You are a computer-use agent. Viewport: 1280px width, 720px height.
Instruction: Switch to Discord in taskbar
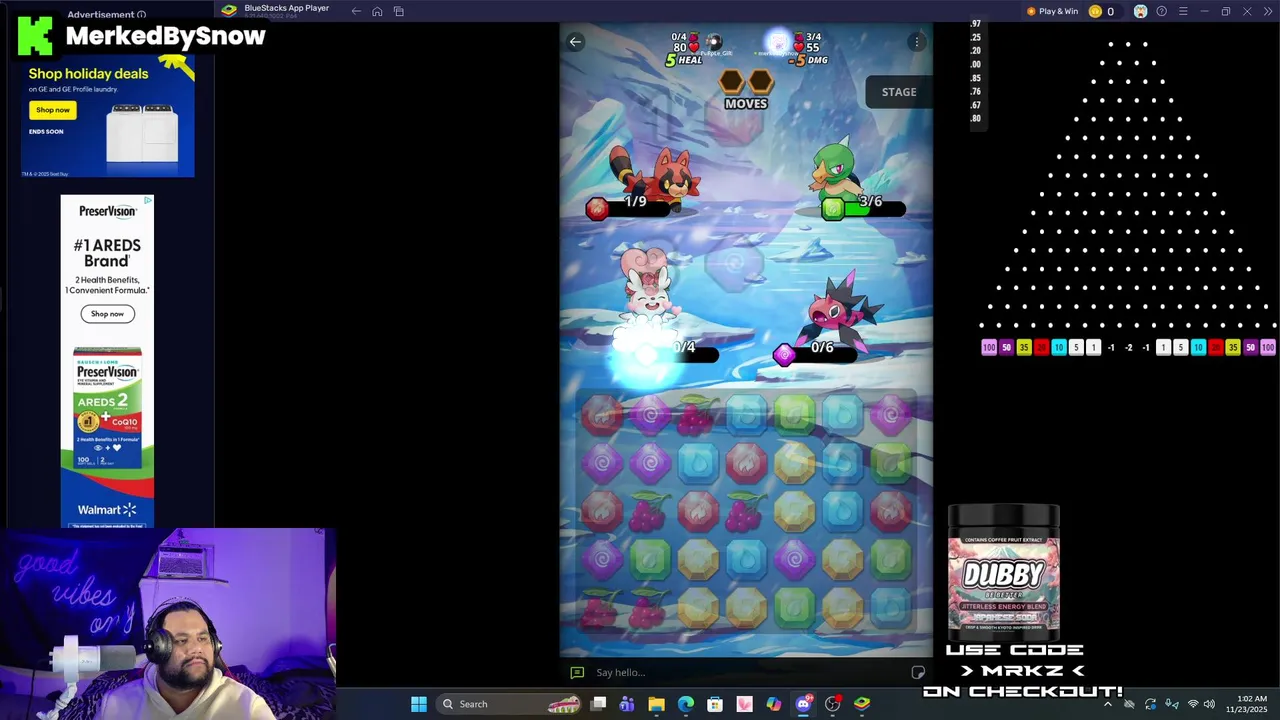pos(803,704)
